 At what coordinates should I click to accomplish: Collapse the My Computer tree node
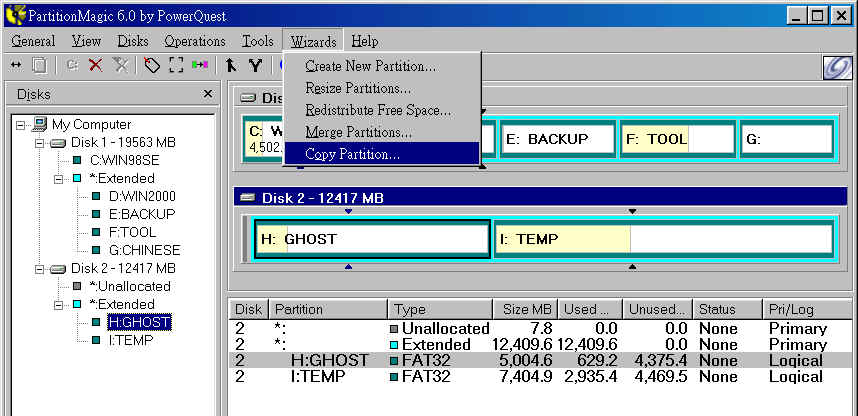[20, 125]
